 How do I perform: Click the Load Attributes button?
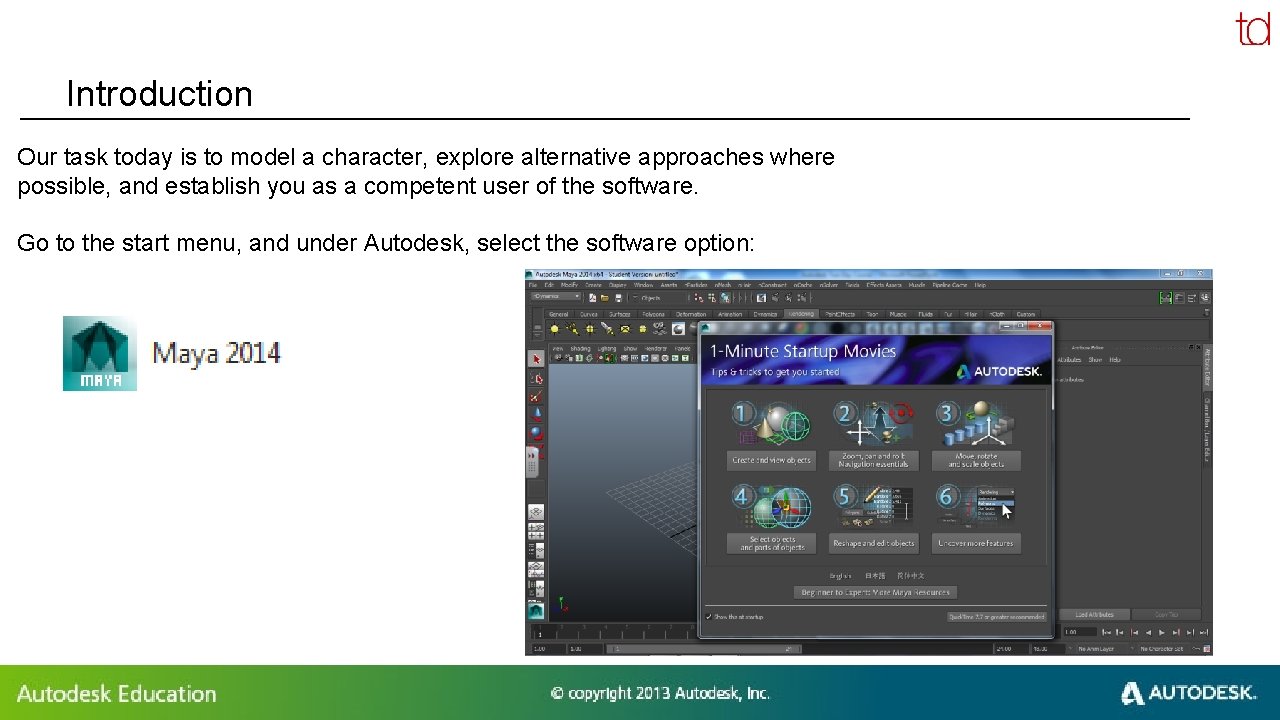(x=1095, y=614)
